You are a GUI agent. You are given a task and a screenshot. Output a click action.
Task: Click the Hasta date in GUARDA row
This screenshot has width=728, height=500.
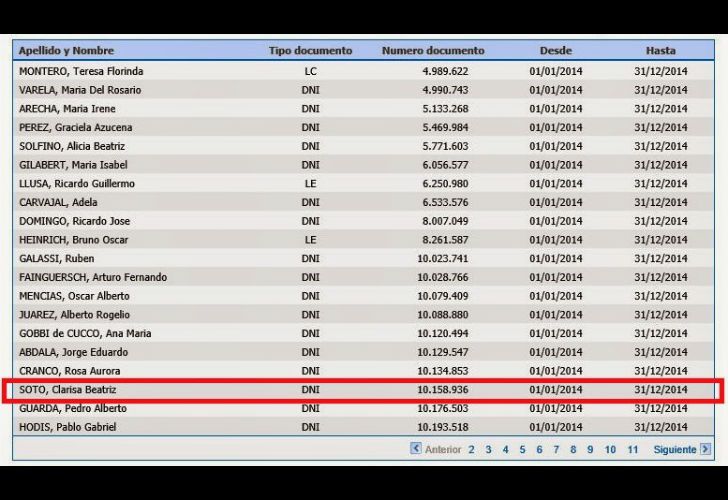point(660,409)
